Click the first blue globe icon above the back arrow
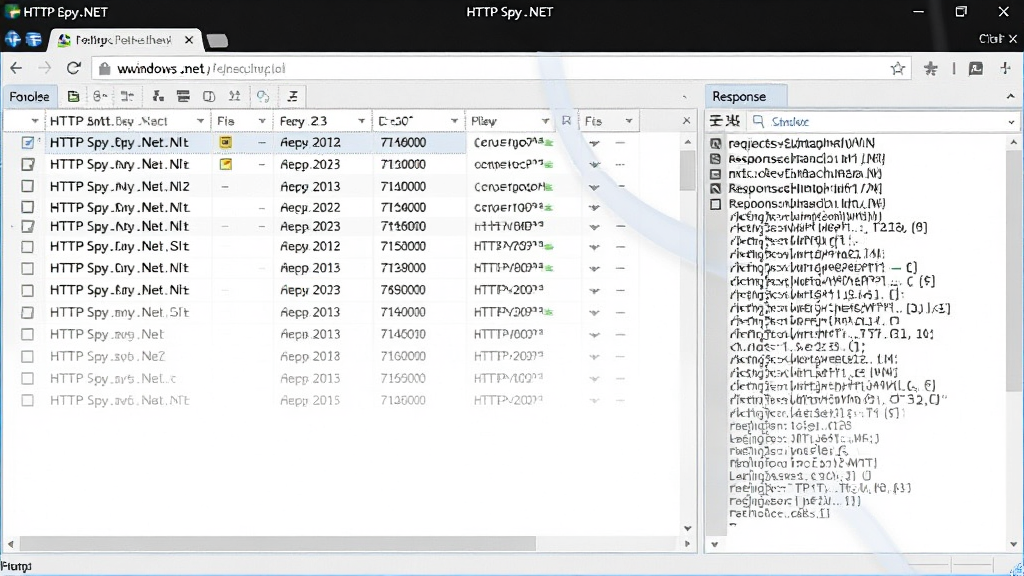 click(x=12, y=39)
